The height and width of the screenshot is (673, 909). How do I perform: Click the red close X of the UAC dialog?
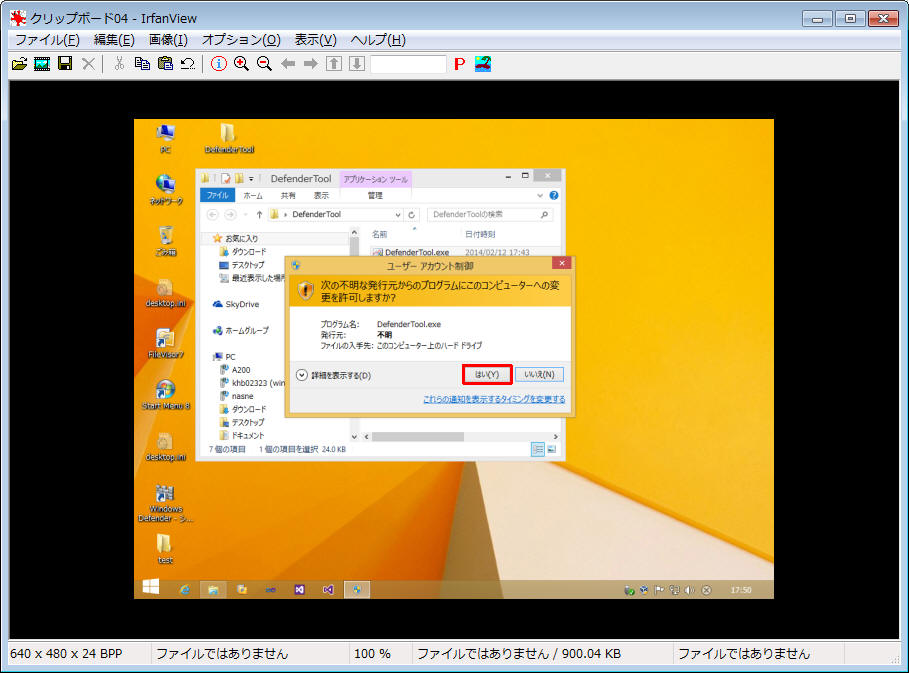tap(561, 263)
